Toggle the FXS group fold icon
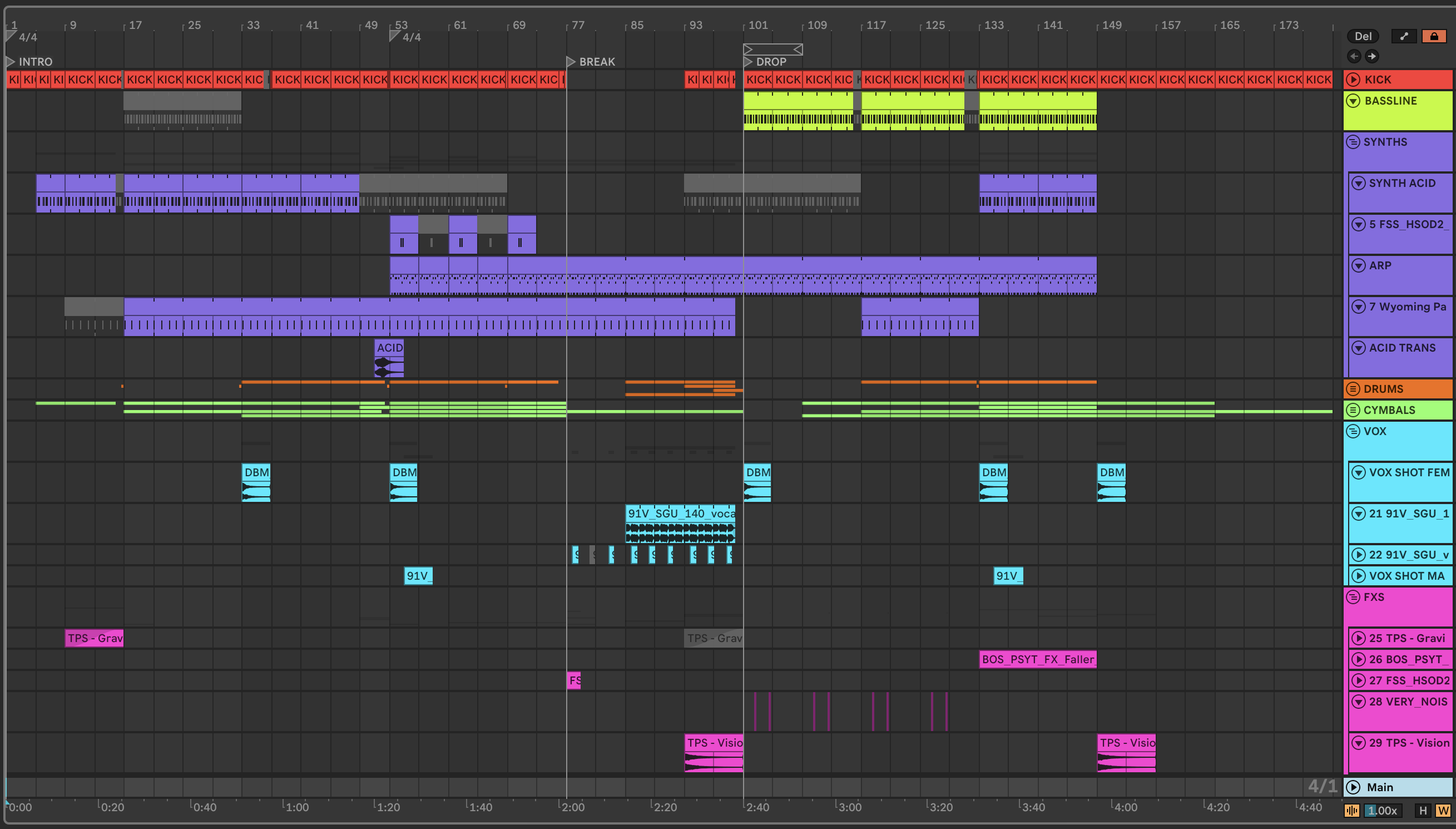The height and width of the screenshot is (829, 1456). tap(1353, 596)
